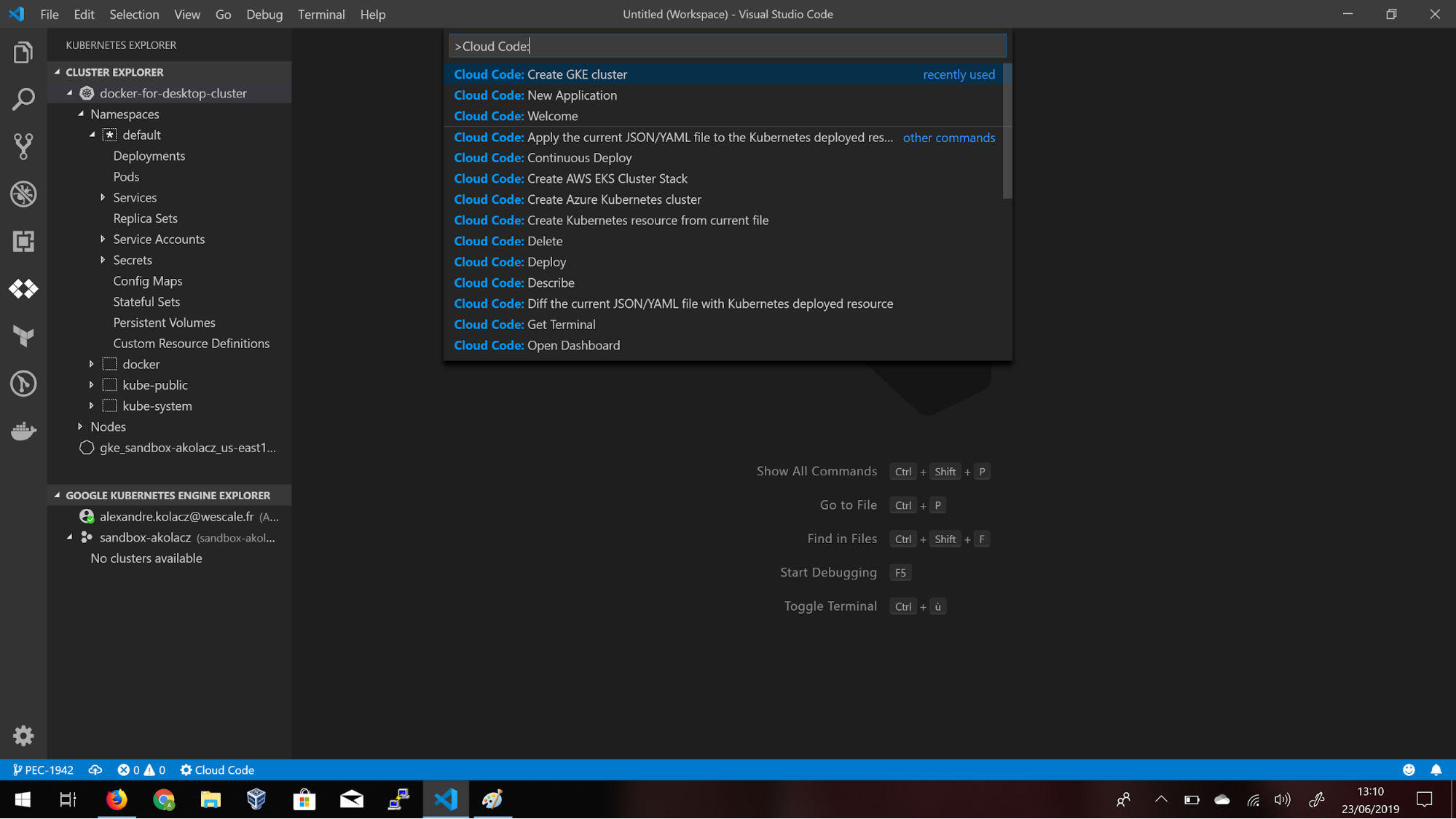Select Custom Resource Definitions tree row
The width and height of the screenshot is (1456, 819).
coord(170,344)
